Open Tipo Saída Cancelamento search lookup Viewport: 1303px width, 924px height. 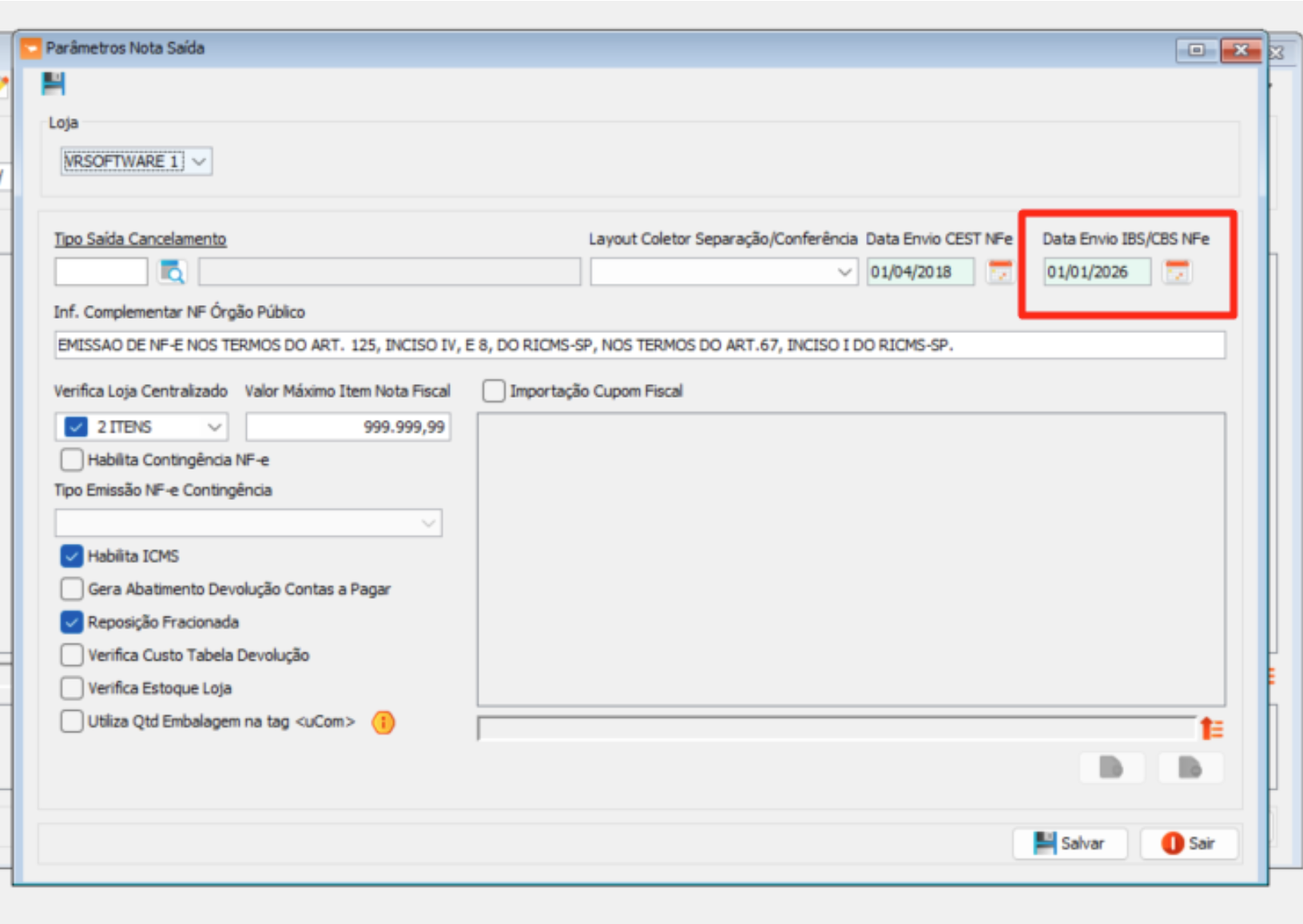(173, 272)
